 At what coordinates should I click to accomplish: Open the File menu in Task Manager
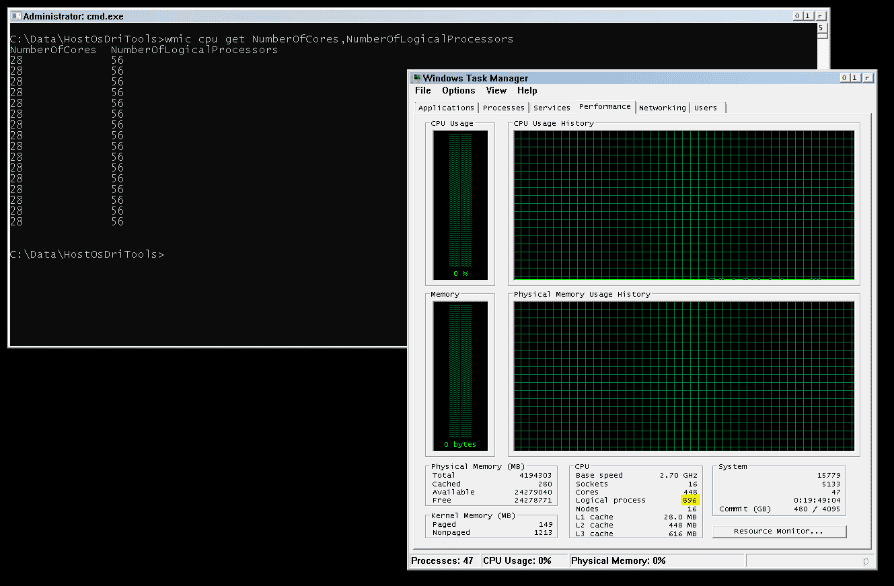[x=423, y=91]
